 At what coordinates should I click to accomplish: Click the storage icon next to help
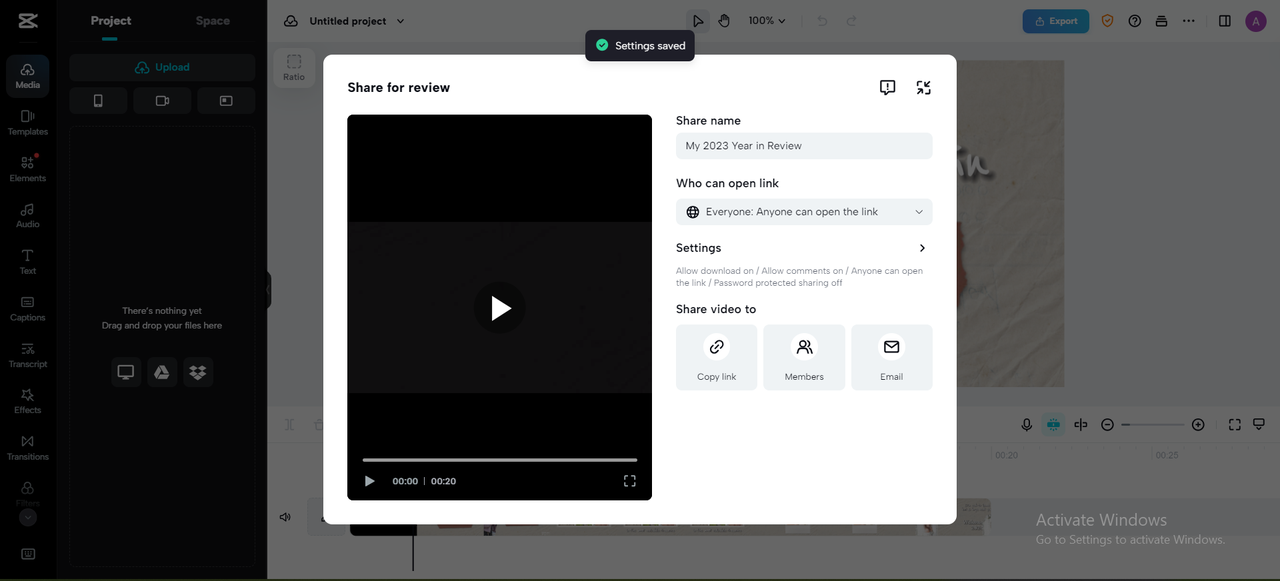[x=1161, y=21]
